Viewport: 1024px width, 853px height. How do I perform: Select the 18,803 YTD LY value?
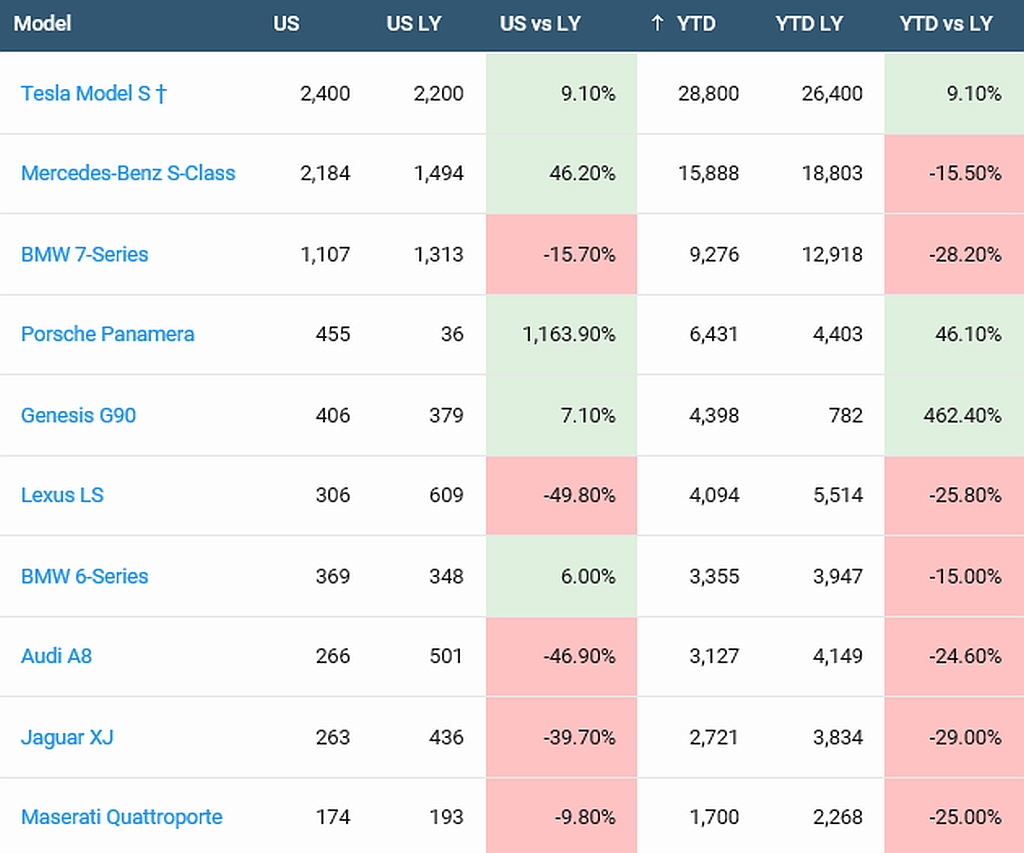coord(832,173)
